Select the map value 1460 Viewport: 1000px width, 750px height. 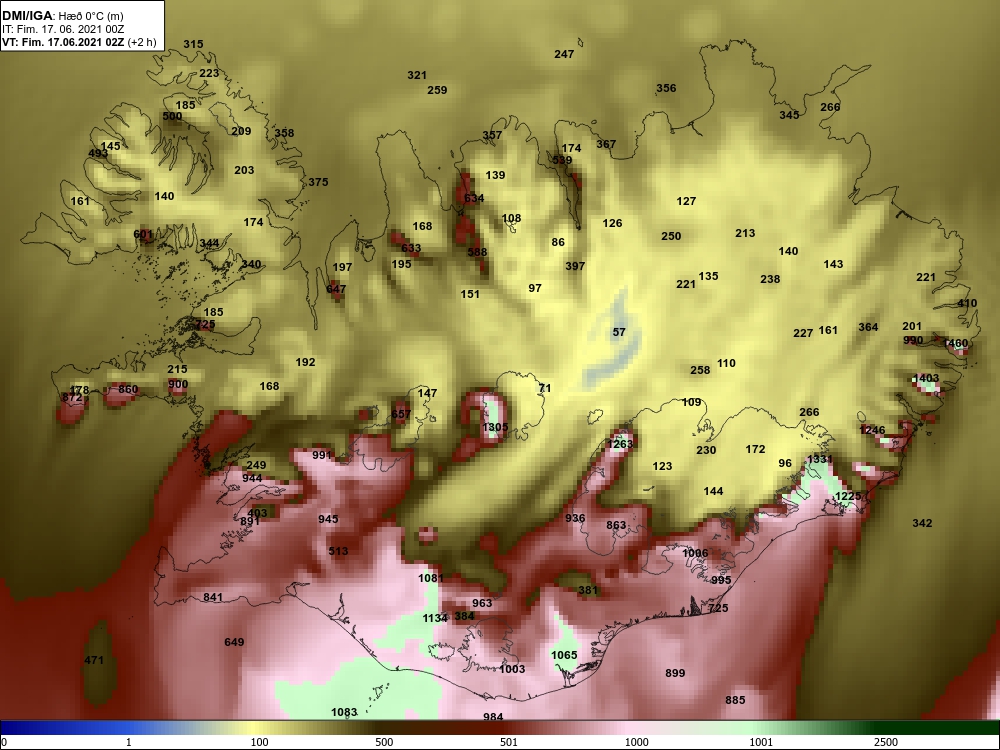point(955,344)
